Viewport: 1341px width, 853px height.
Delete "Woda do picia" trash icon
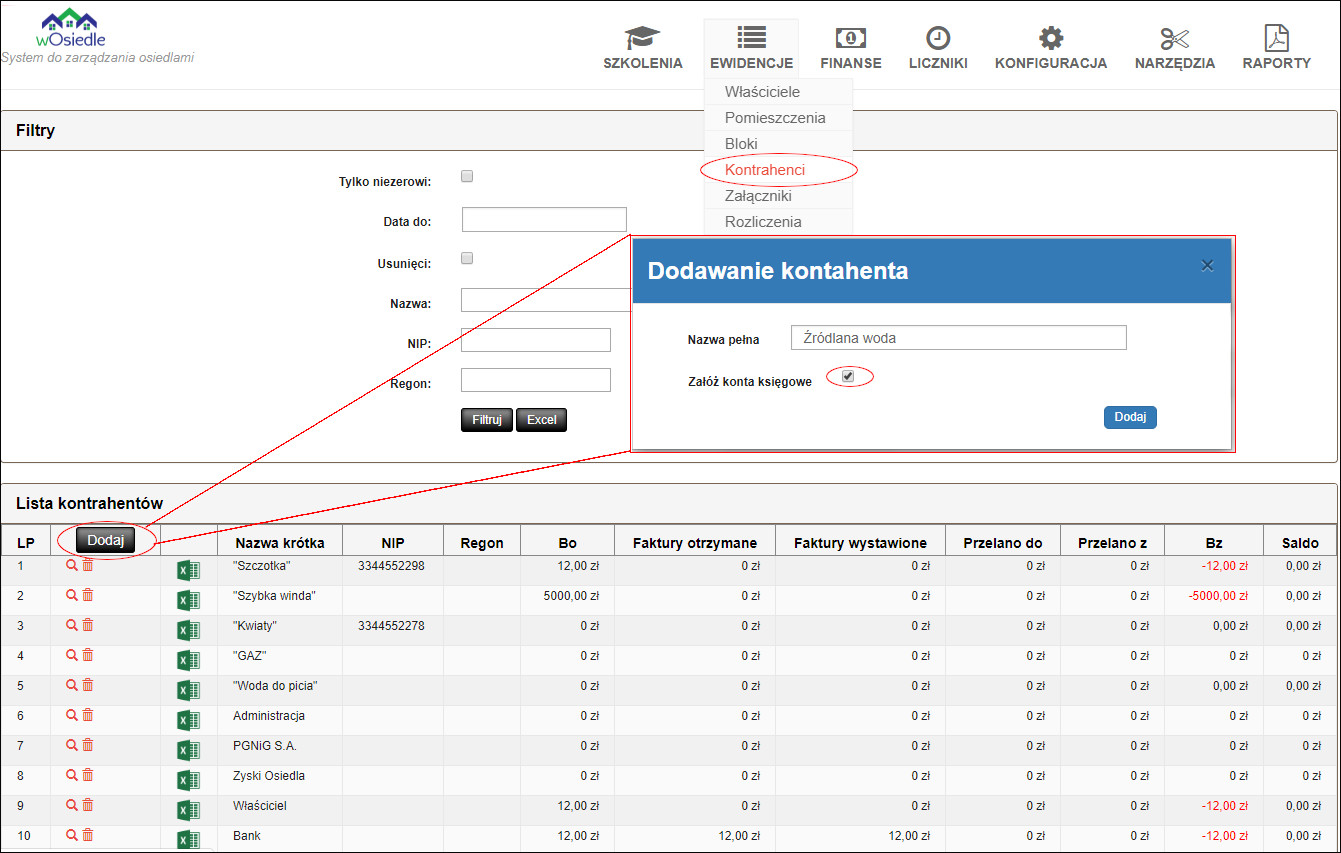coord(87,686)
